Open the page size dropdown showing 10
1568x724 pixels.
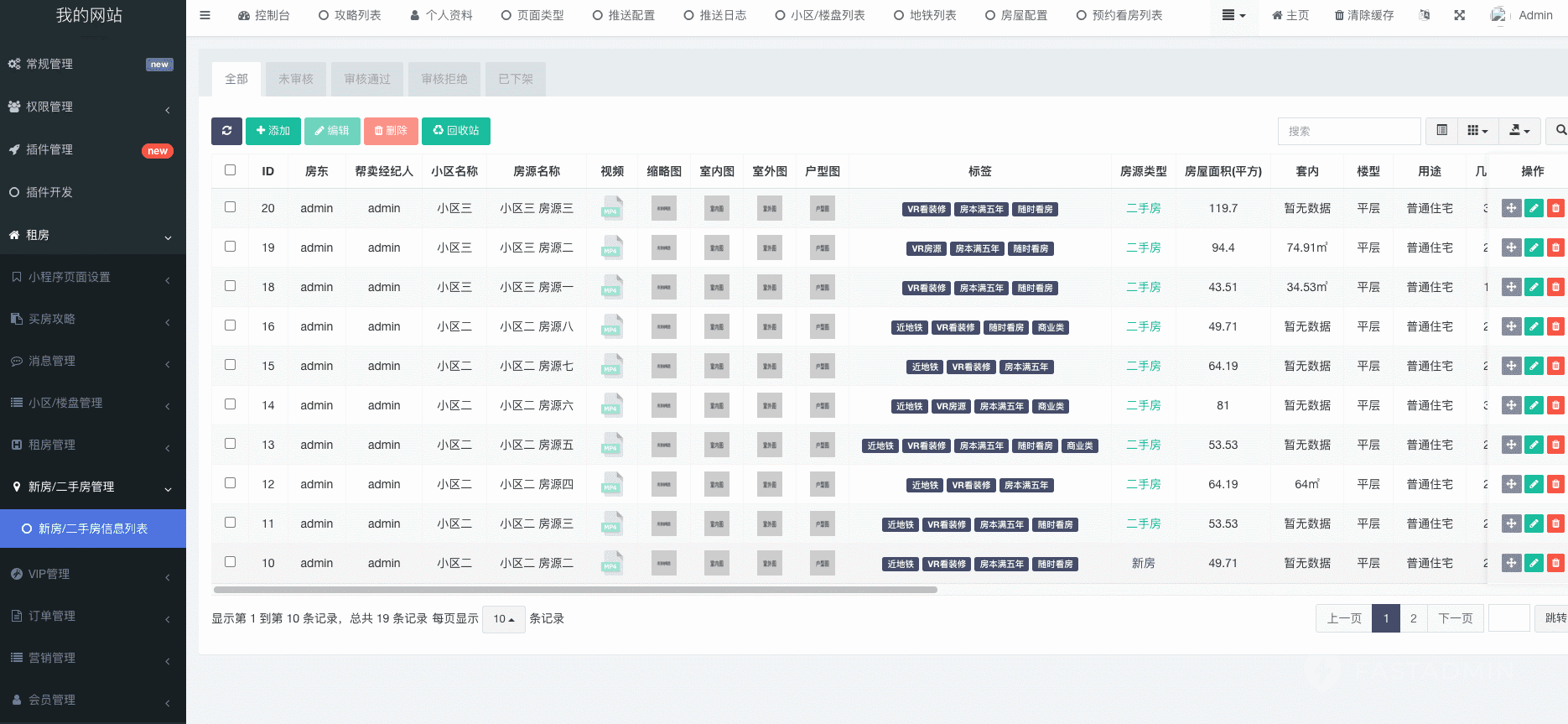[503, 619]
